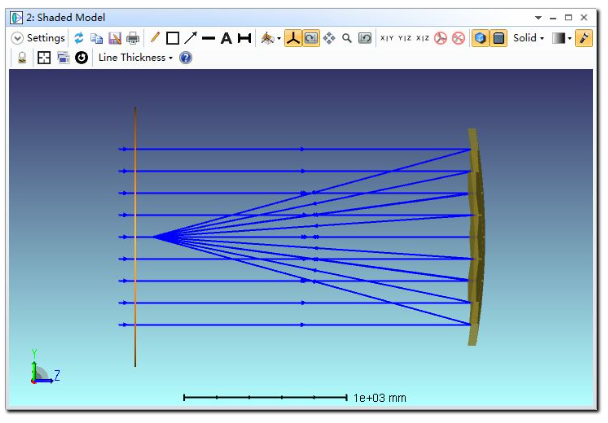This screenshot has width=608, height=423.
Task: Select the pencil annotation tool
Action: click(155, 38)
